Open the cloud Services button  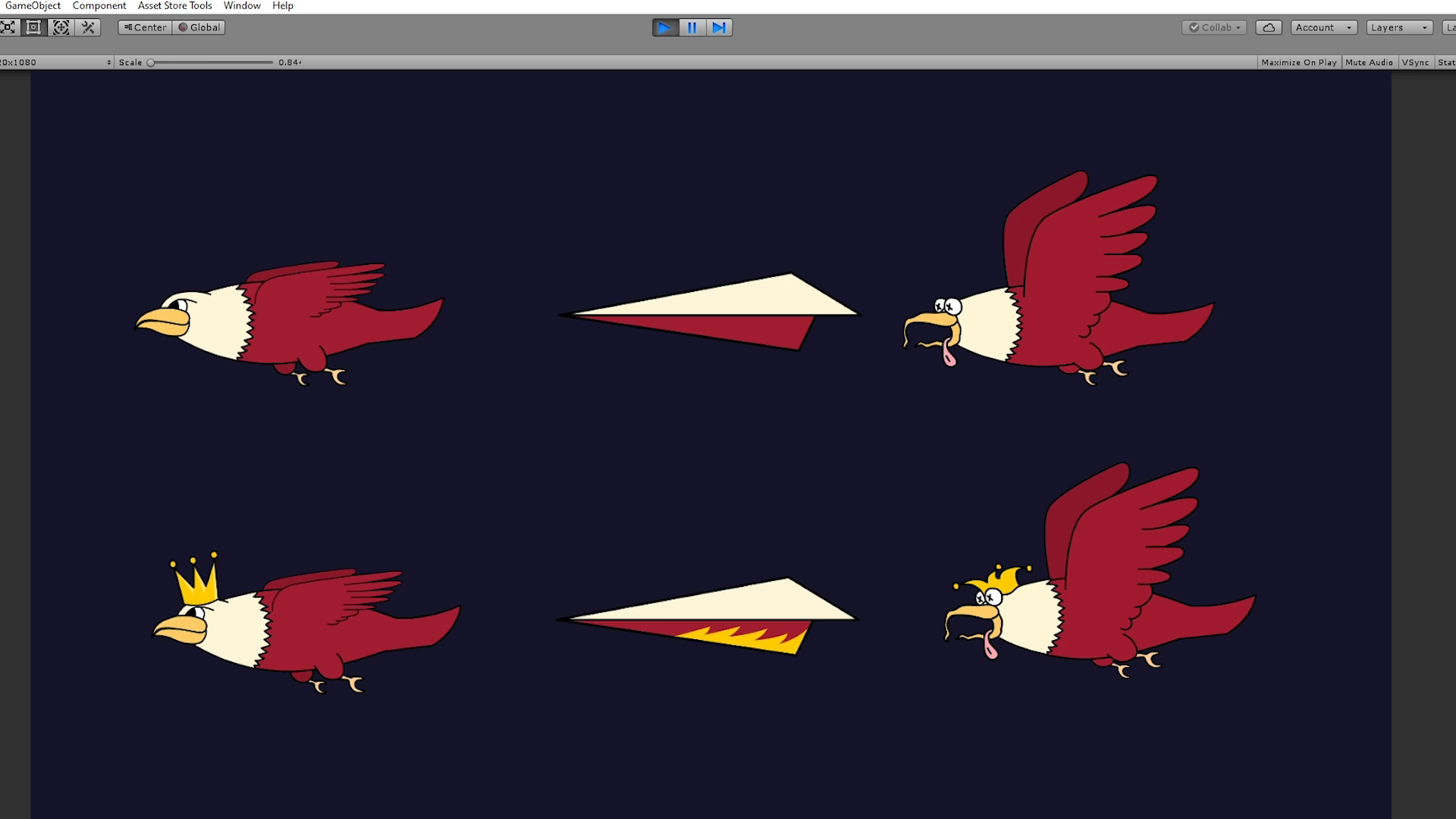coord(1269,27)
